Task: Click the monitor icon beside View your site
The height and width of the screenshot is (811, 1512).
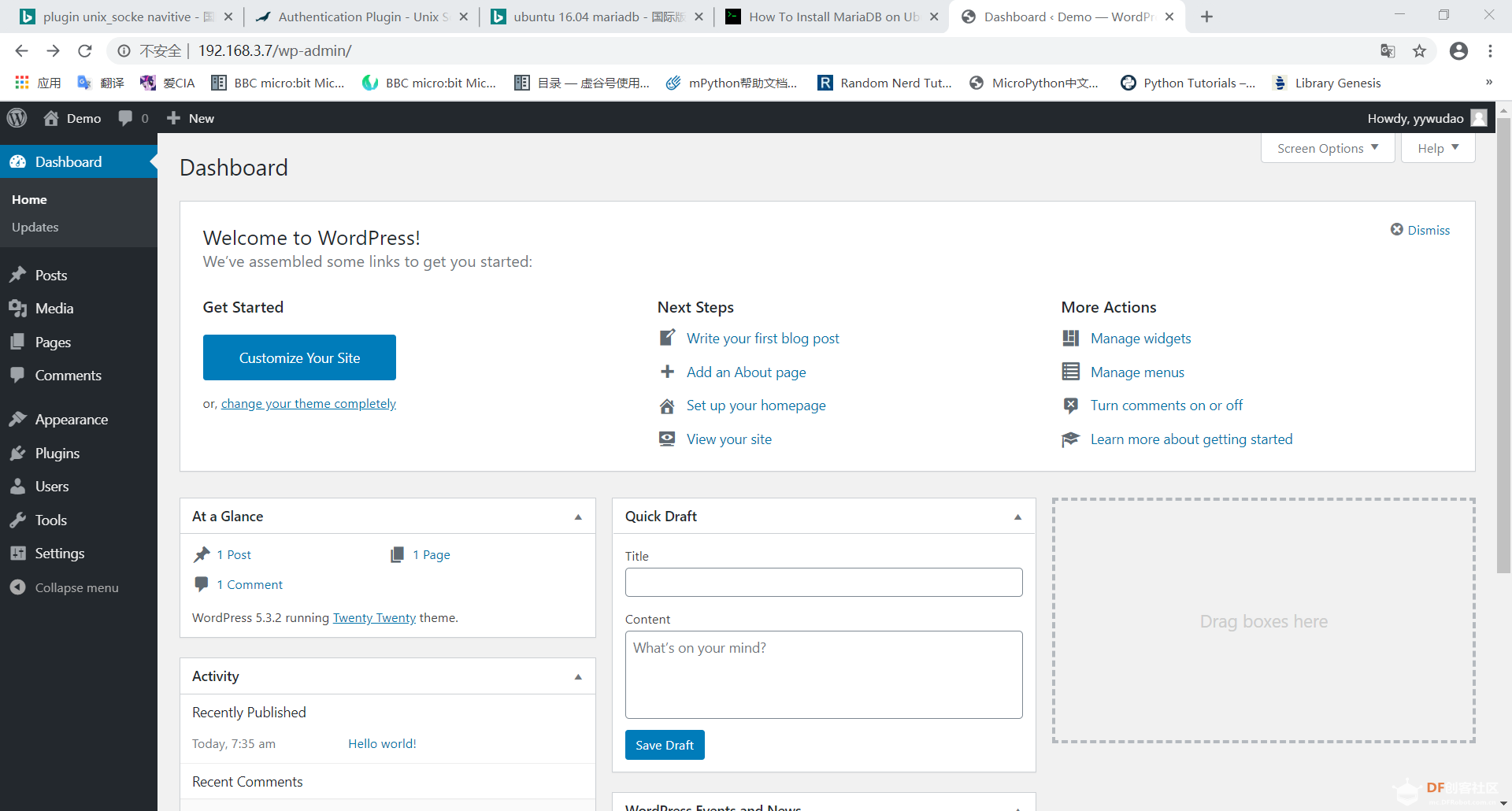Action: point(667,439)
